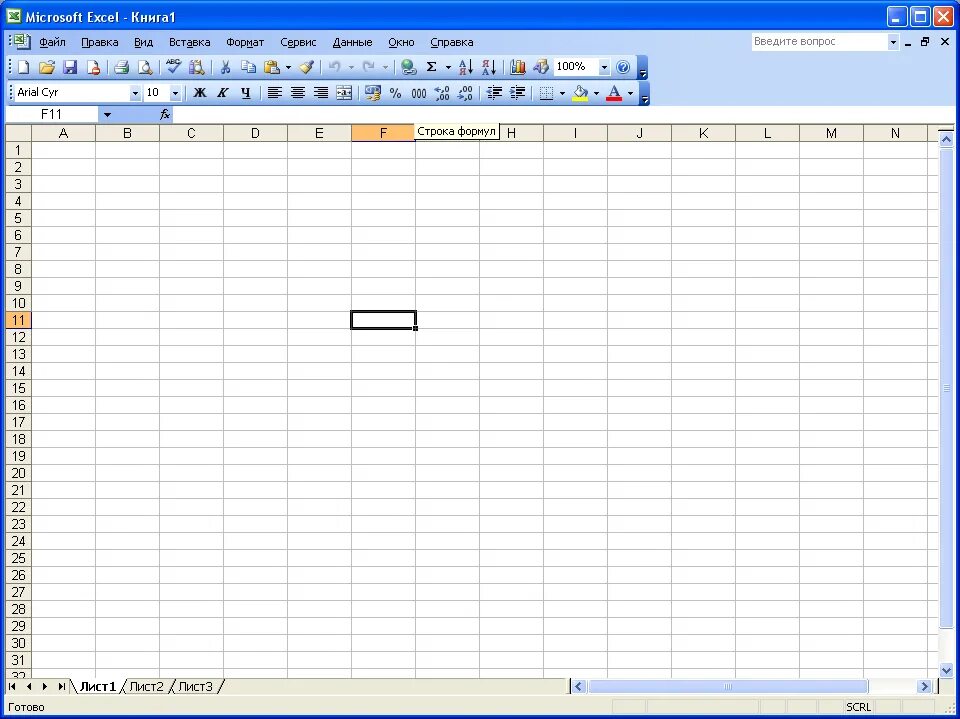960x719 pixels.
Task: Toggle underline (Ч) formatting
Action: point(246,92)
